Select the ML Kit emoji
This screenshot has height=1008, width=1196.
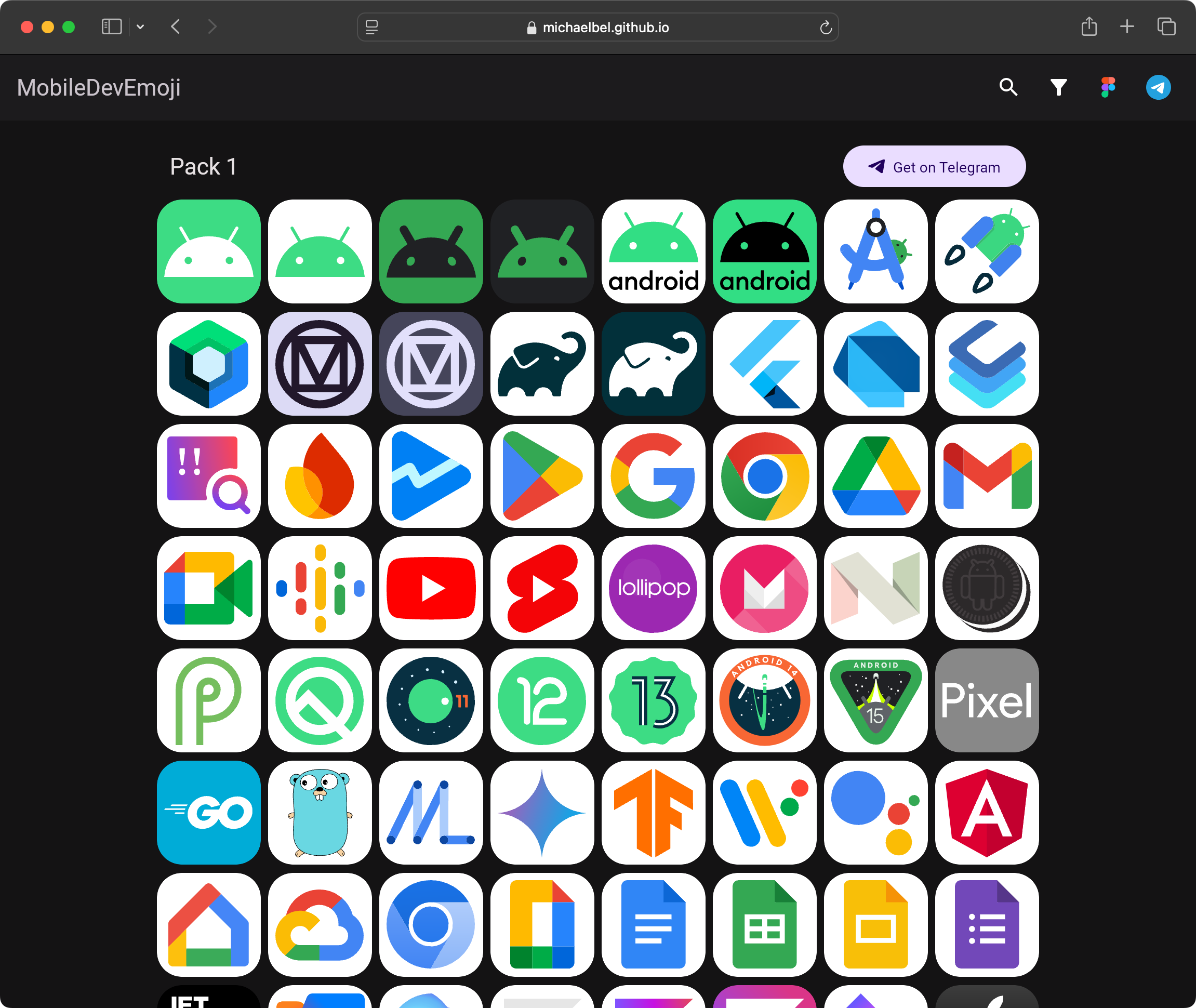[431, 813]
